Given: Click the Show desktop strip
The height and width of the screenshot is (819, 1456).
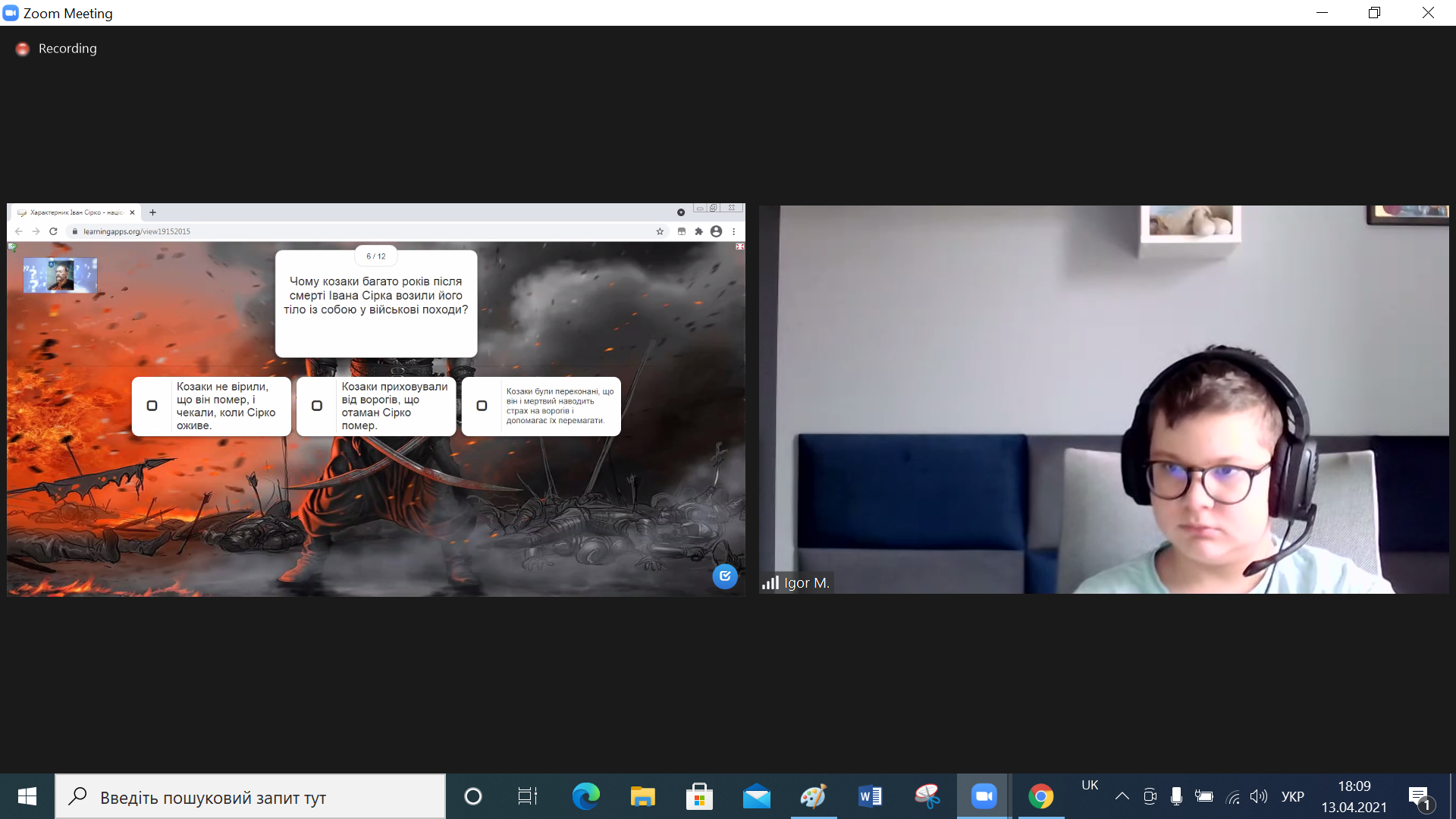Looking at the screenshot, I should pyautogui.click(x=1452, y=796).
